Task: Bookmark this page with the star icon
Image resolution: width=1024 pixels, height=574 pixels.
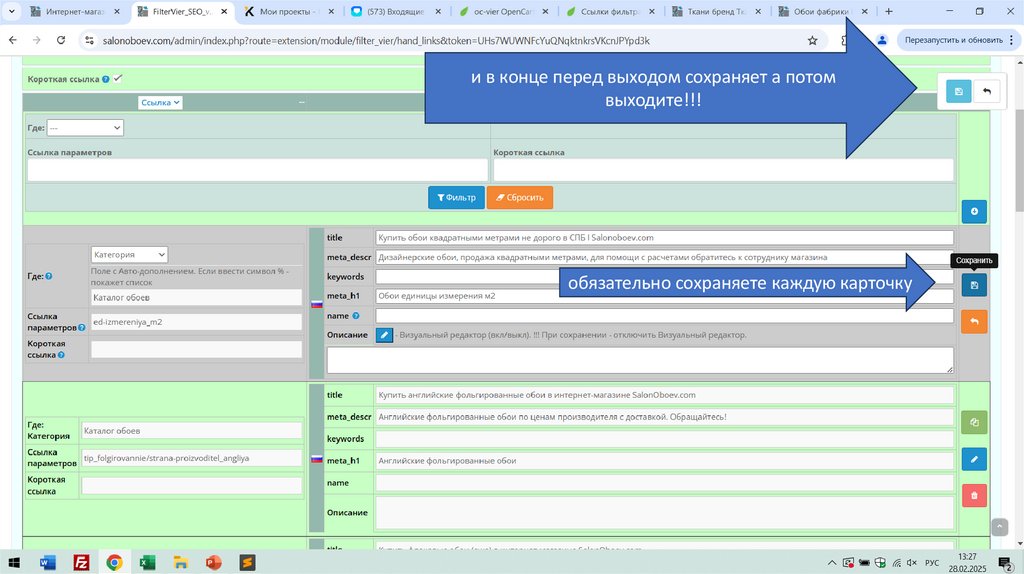Action: point(812,40)
